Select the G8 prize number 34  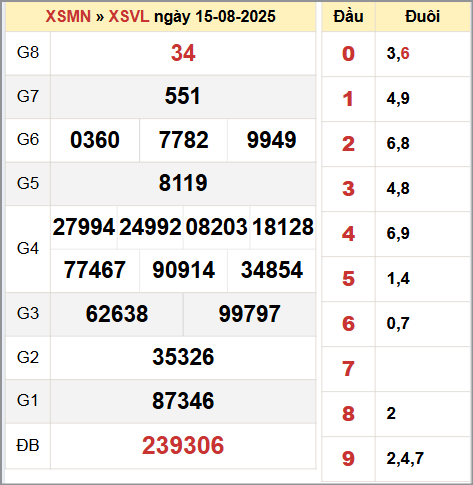tap(183, 53)
